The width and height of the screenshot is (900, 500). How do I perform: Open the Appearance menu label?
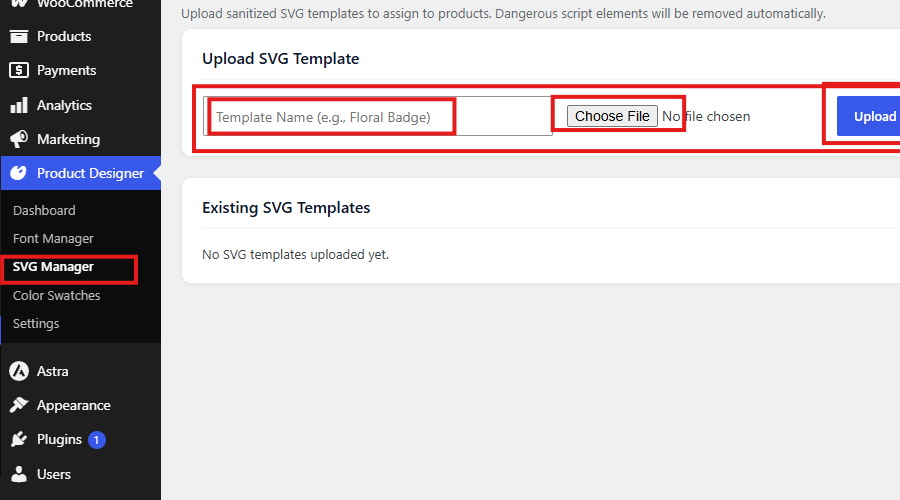[x=73, y=405]
